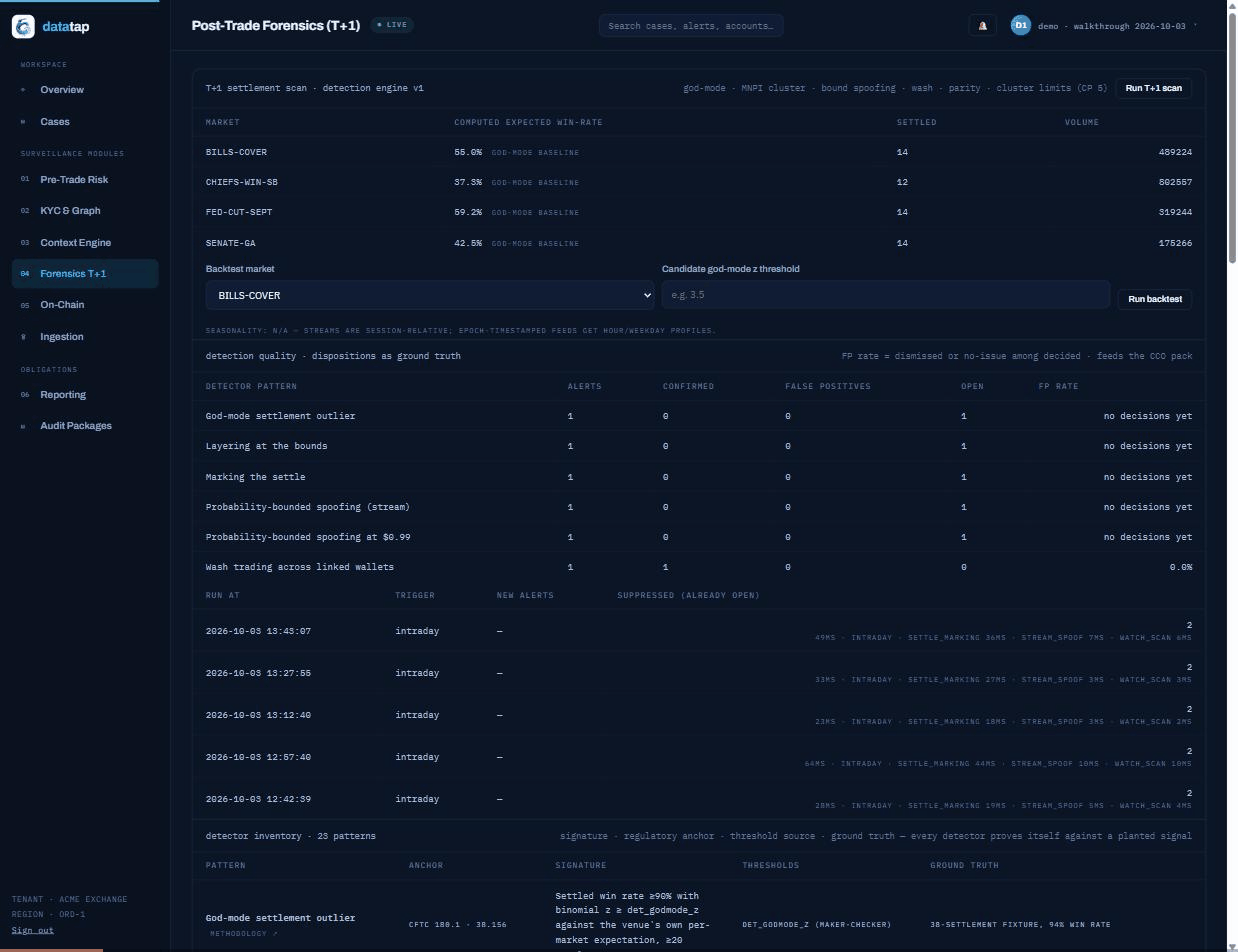
Task: Click COMPUTED EXPECTED WIN-RATE column header
Action: coord(528,122)
